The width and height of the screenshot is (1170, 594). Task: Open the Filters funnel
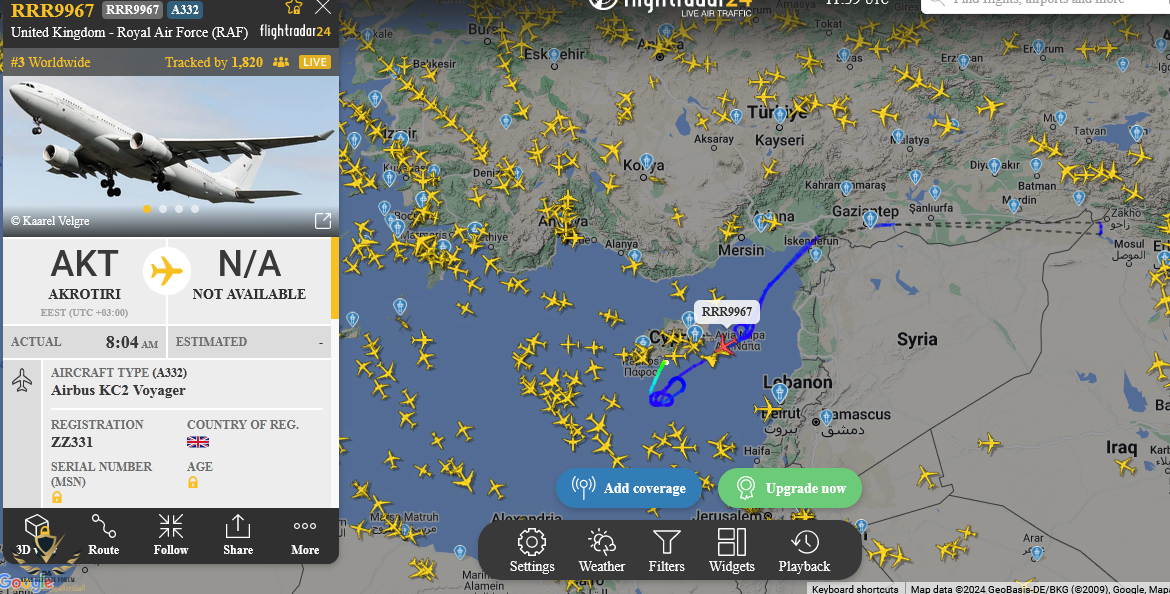(666, 551)
